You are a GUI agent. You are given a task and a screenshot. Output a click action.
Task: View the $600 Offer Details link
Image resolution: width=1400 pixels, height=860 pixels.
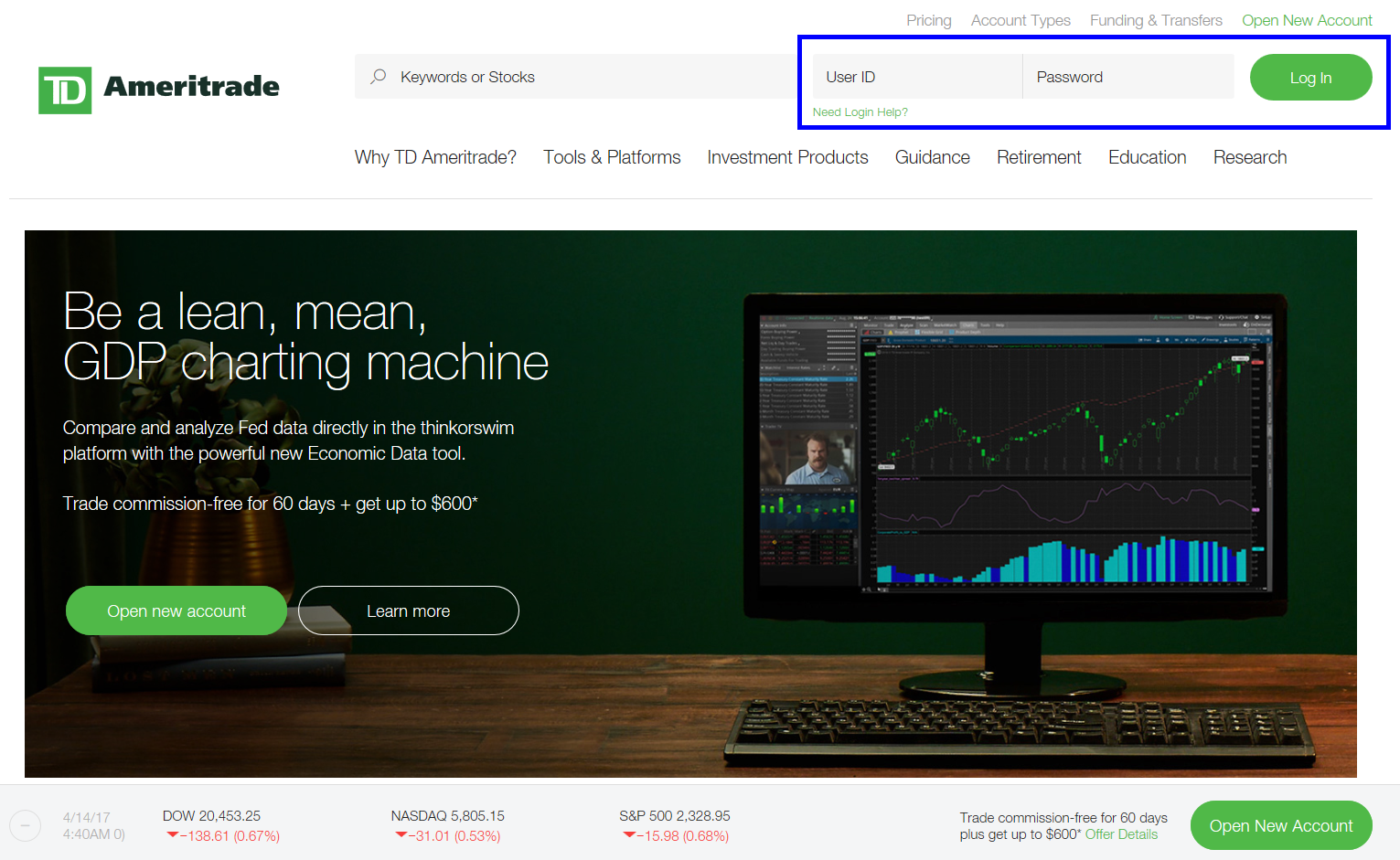click(1121, 834)
